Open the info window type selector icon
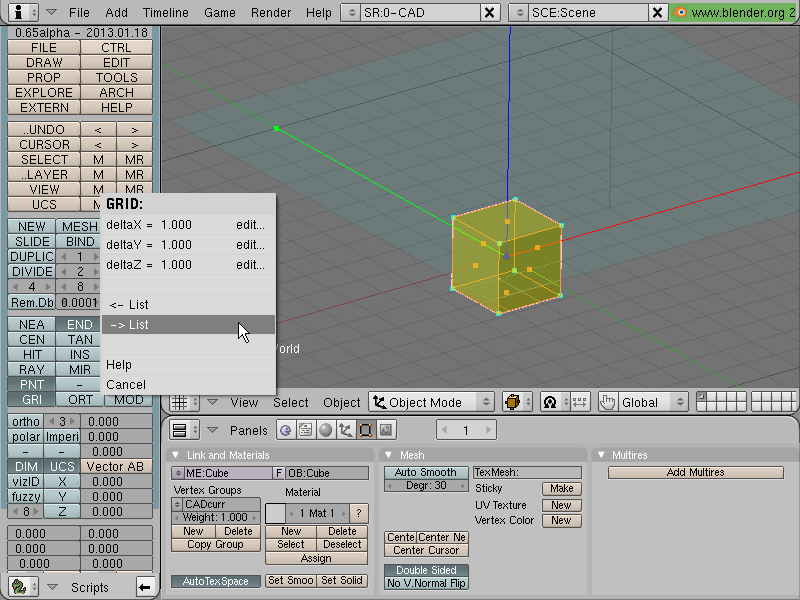Screen dimensions: 800x600 coord(24,12)
